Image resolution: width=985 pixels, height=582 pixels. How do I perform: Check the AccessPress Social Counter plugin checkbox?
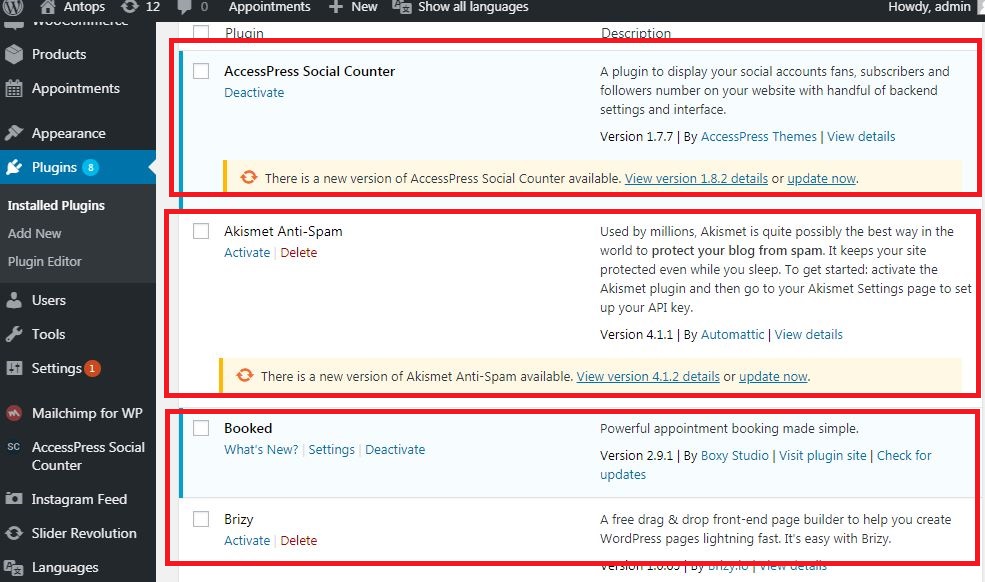[x=201, y=71]
